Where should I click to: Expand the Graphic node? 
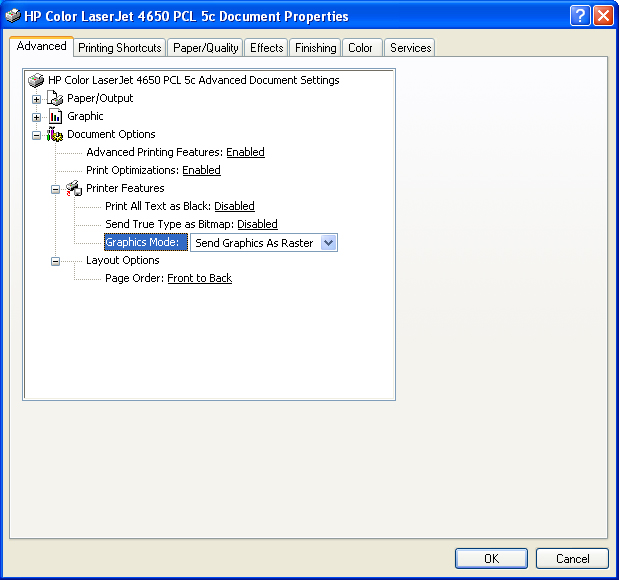coord(36,117)
